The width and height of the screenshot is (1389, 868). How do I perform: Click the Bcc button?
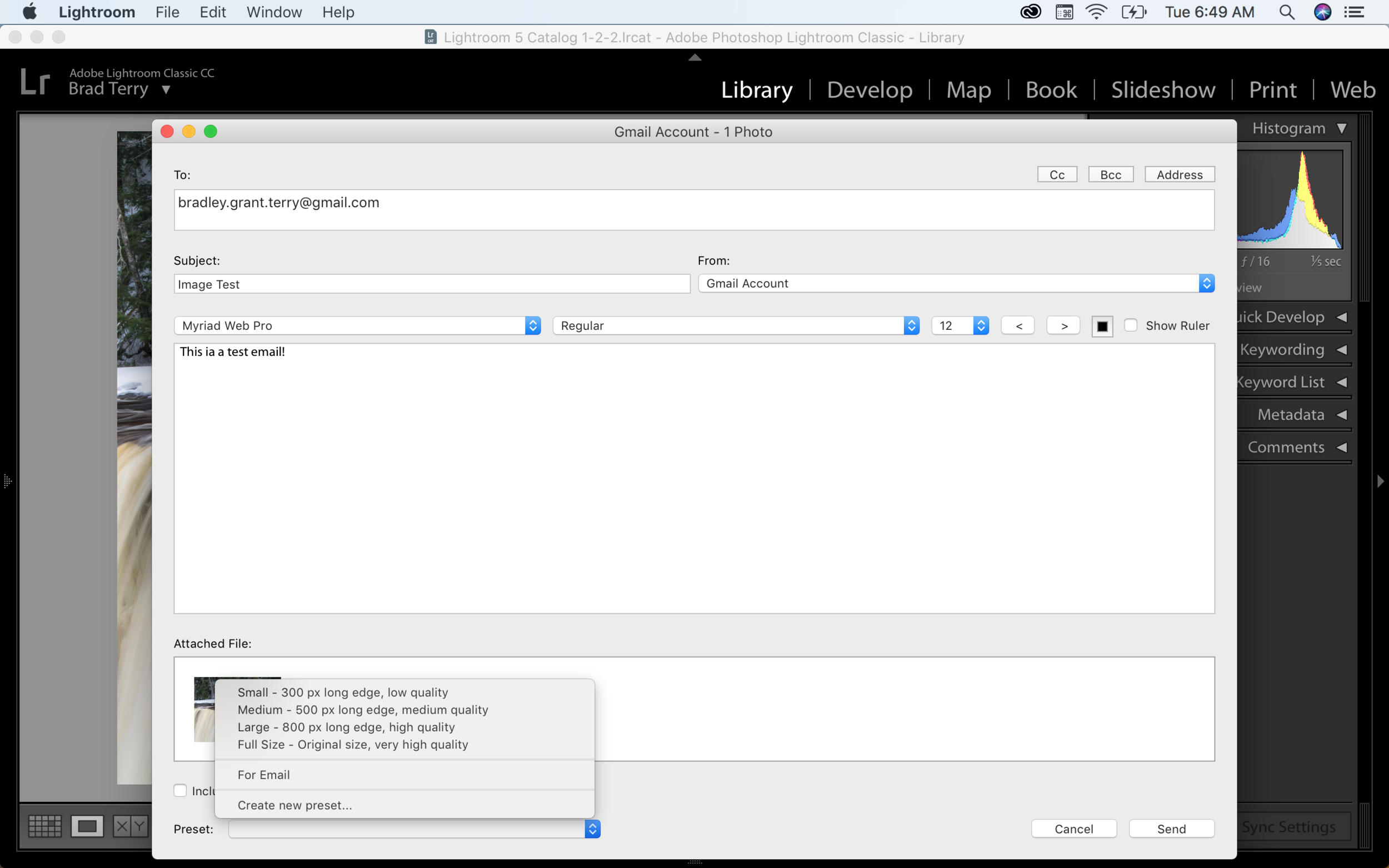click(1111, 174)
